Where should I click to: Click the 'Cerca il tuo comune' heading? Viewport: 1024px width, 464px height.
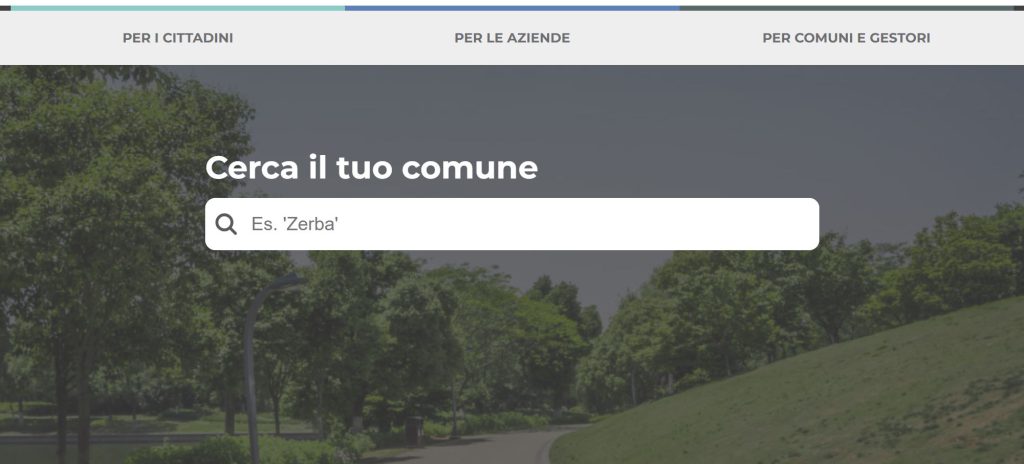(x=372, y=168)
